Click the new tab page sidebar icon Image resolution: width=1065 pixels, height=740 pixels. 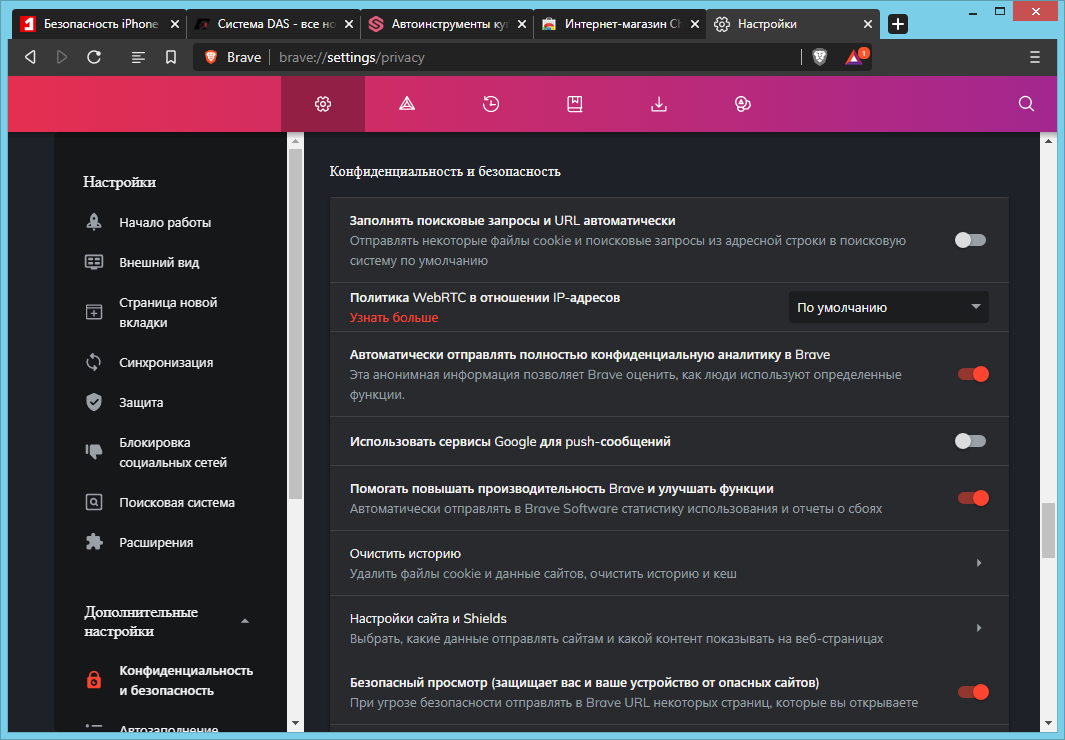tap(94, 312)
